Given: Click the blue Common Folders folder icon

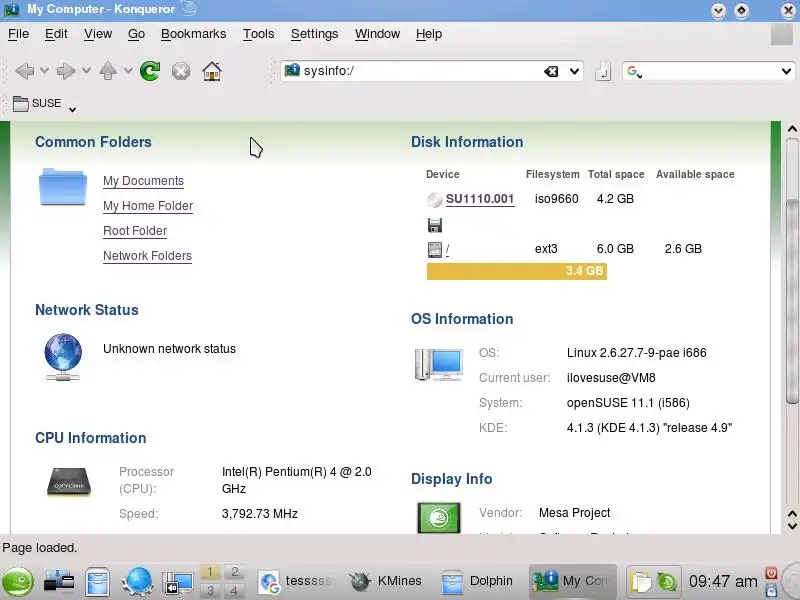Looking at the screenshot, I should [x=63, y=187].
